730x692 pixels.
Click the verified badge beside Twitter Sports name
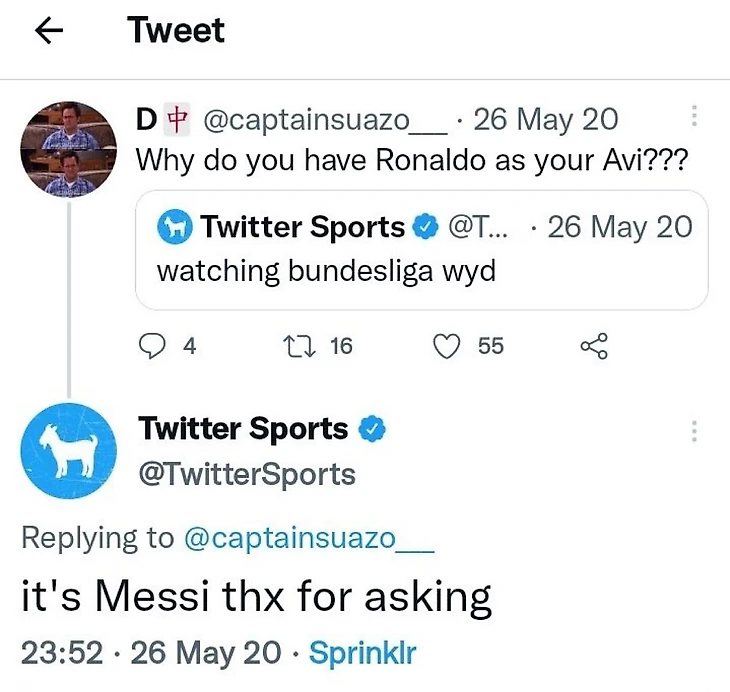coord(372,430)
